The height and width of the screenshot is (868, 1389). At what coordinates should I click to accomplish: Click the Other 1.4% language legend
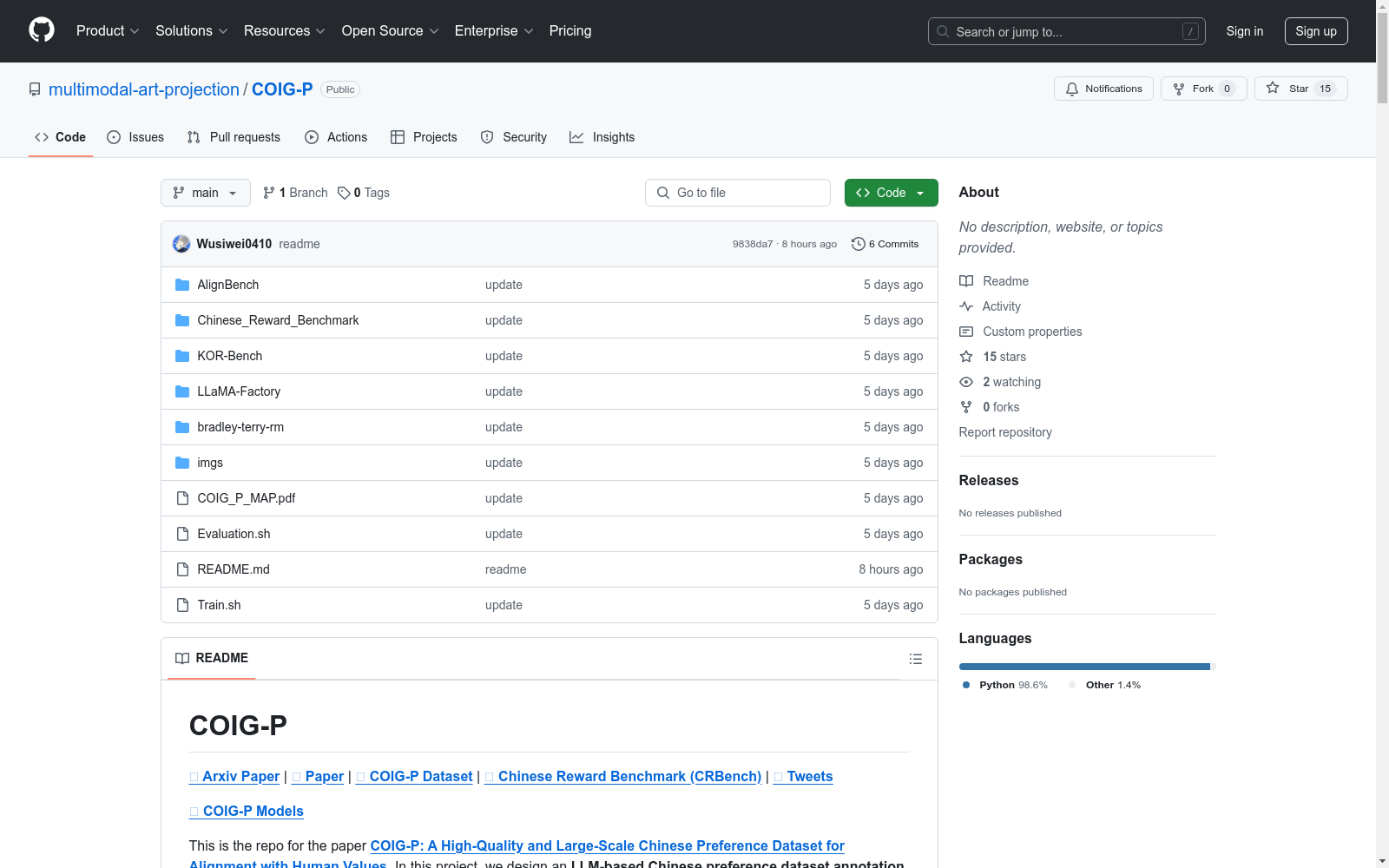[1104, 685]
